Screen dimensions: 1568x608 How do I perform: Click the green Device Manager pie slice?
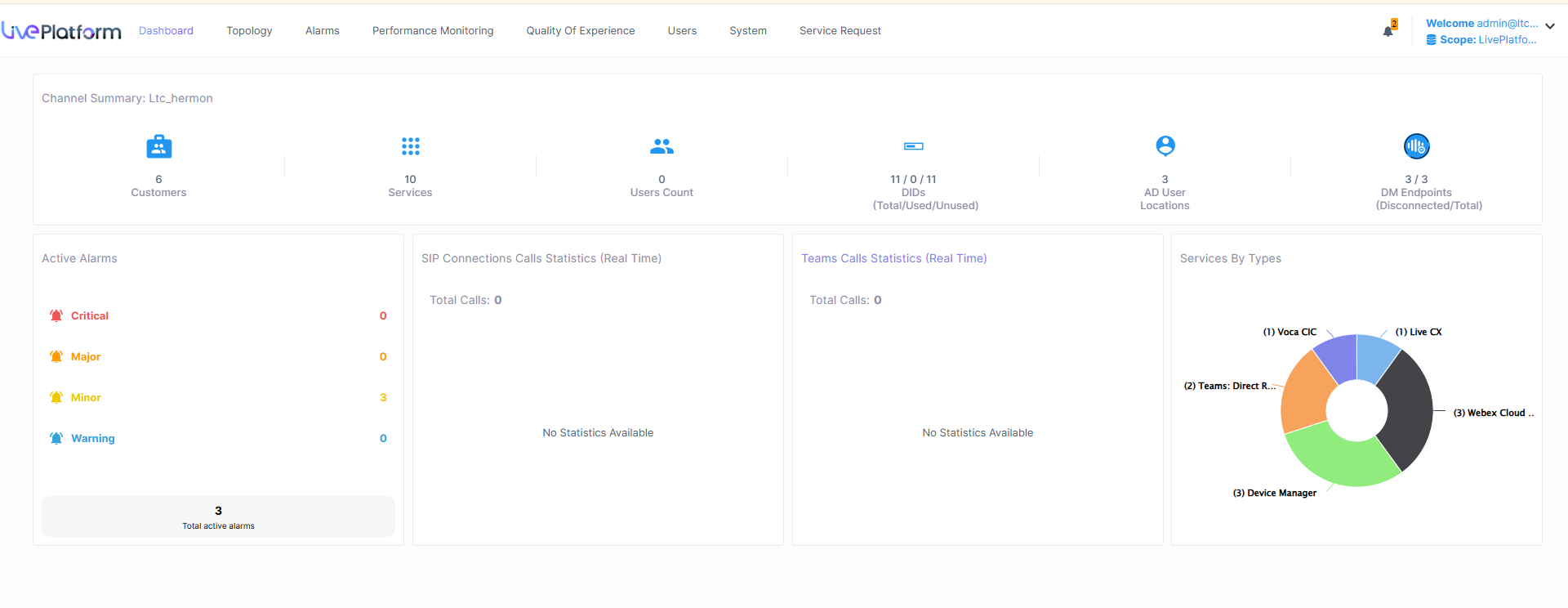1339,462
